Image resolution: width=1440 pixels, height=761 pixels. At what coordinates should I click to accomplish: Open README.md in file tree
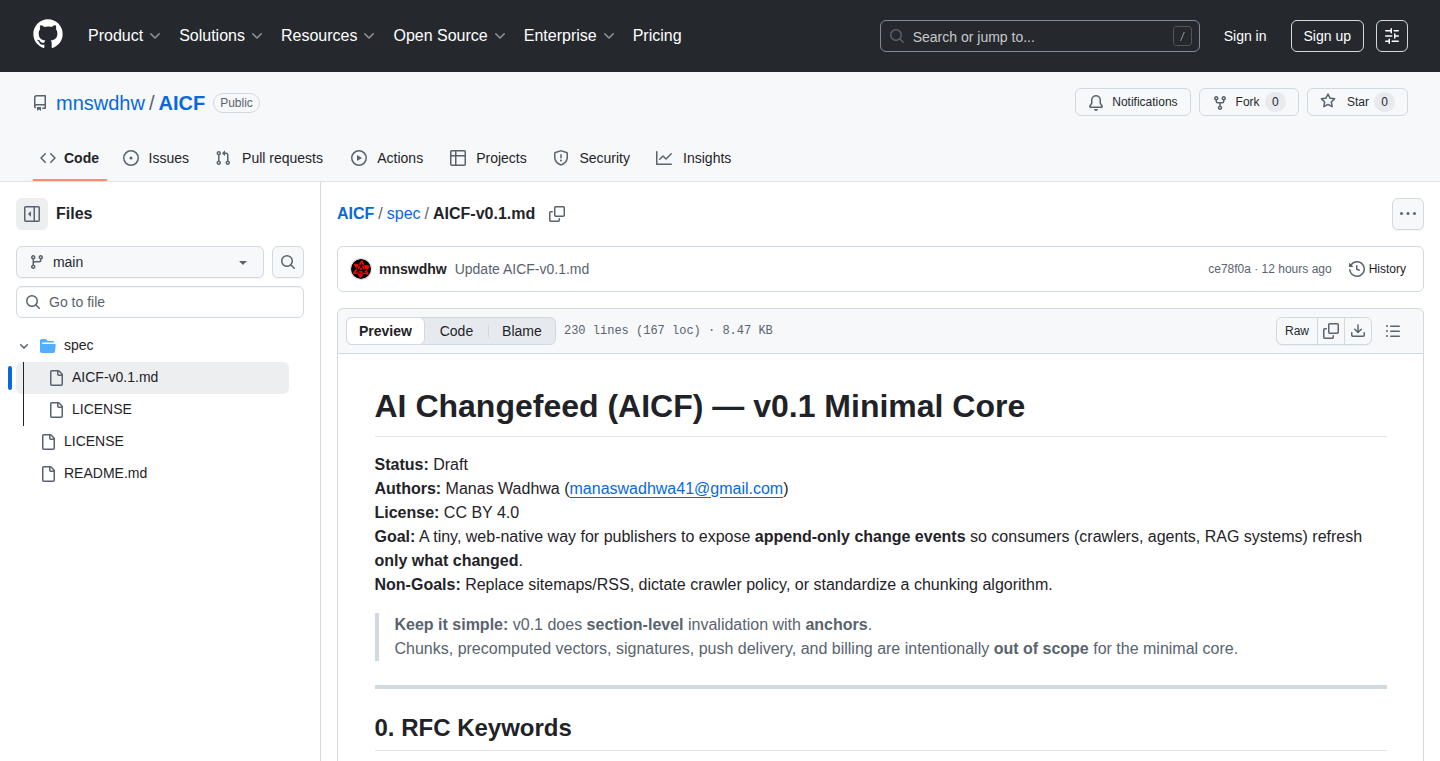coord(105,473)
